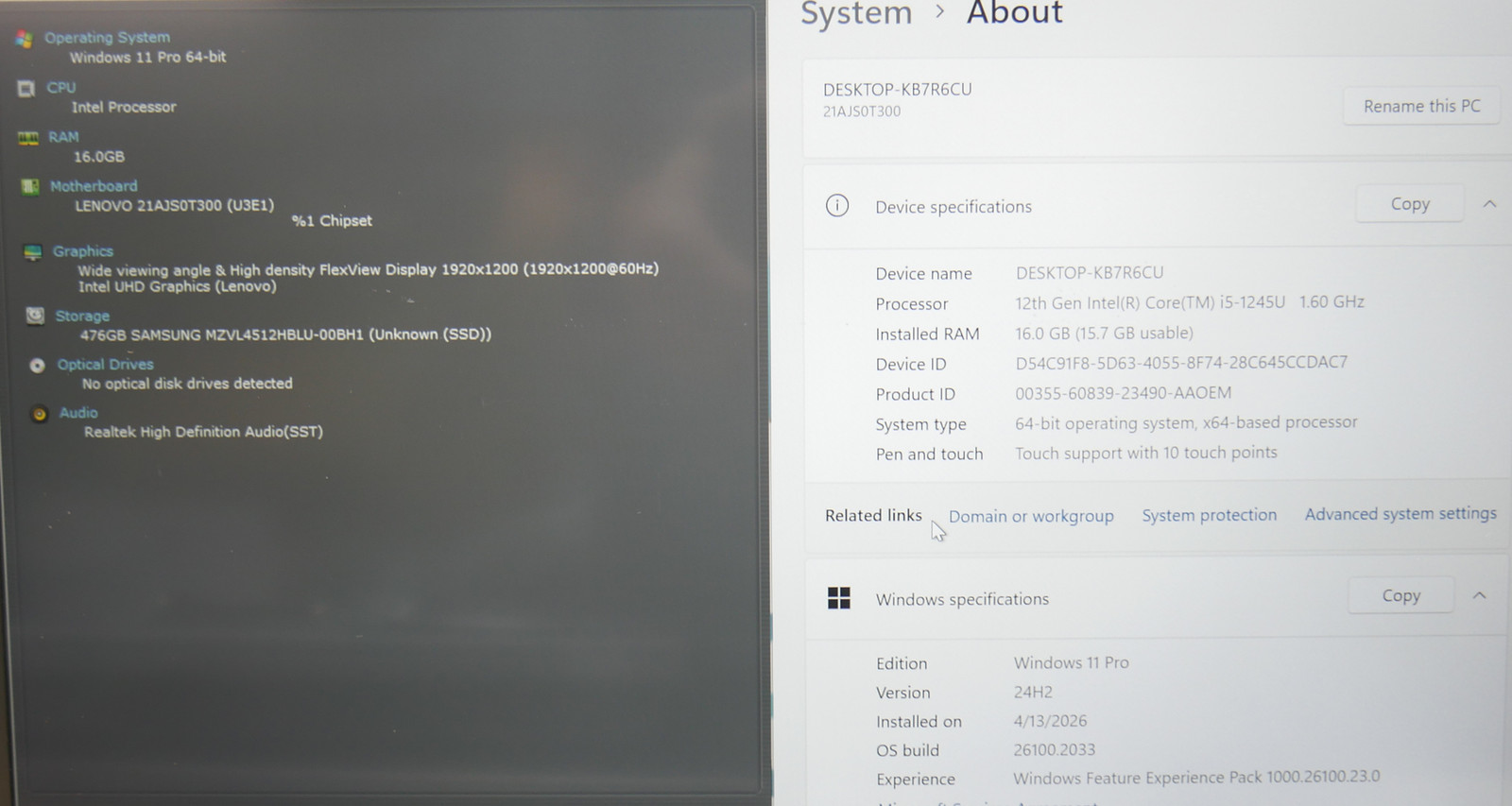The width and height of the screenshot is (1512, 806).
Task: Click the Optical Drives disc icon
Action: [x=37, y=365]
